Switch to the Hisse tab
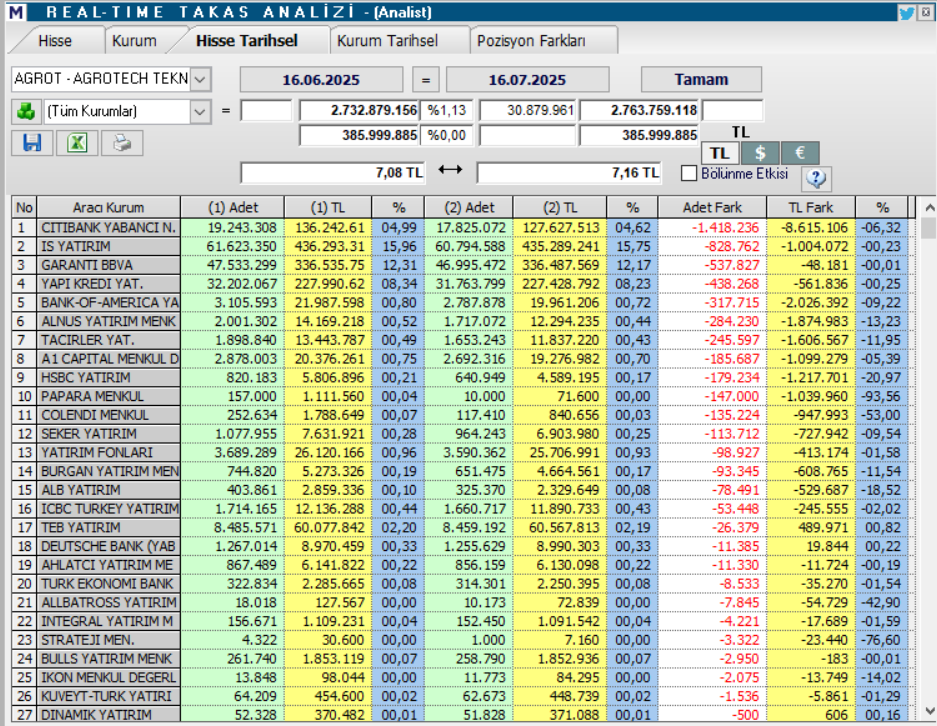Image resolution: width=937 pixels, height=726 pixels. click(54, 41)
